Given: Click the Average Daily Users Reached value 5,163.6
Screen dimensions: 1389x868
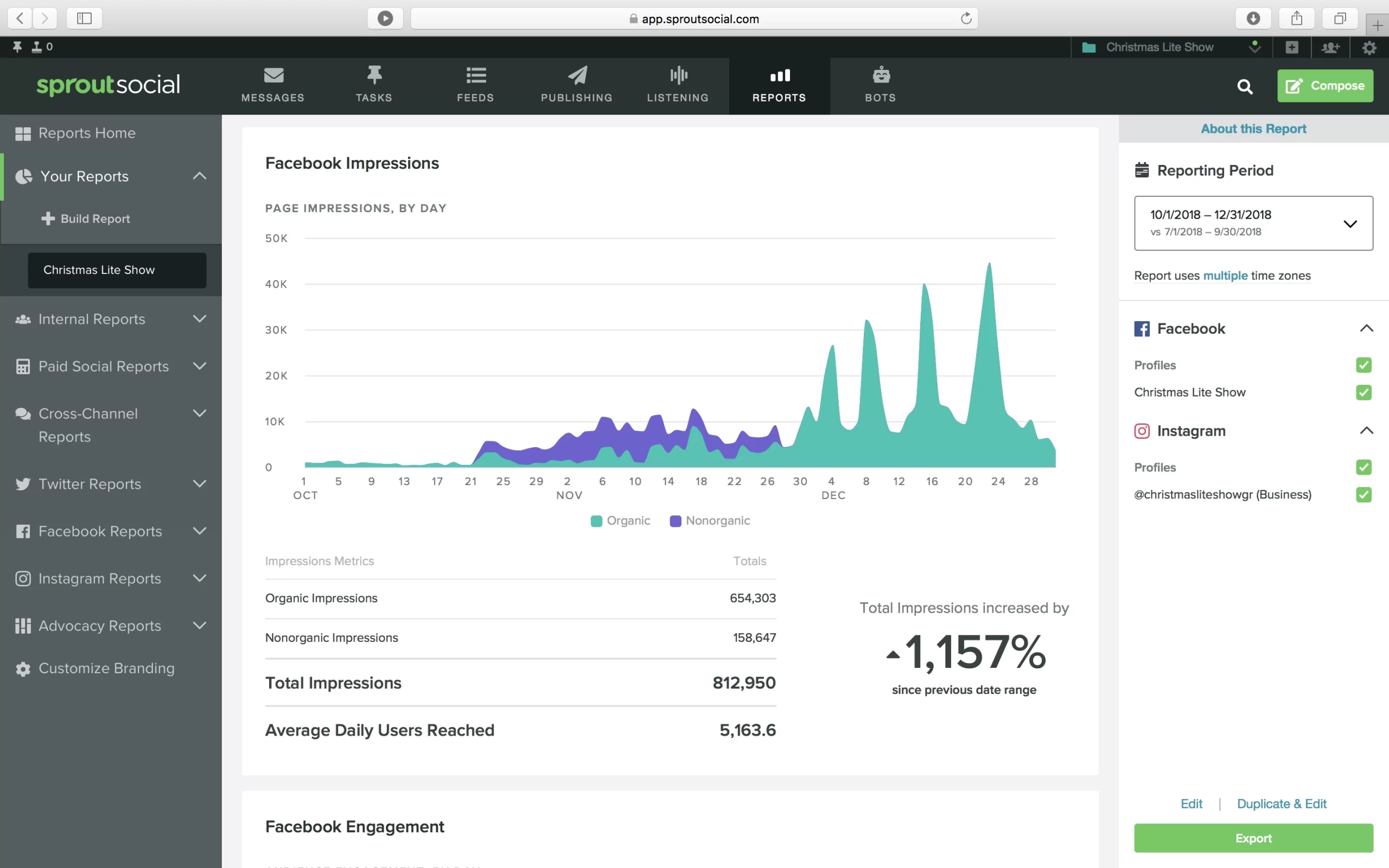Looking at the screenshot, I should tap(747, 731).
